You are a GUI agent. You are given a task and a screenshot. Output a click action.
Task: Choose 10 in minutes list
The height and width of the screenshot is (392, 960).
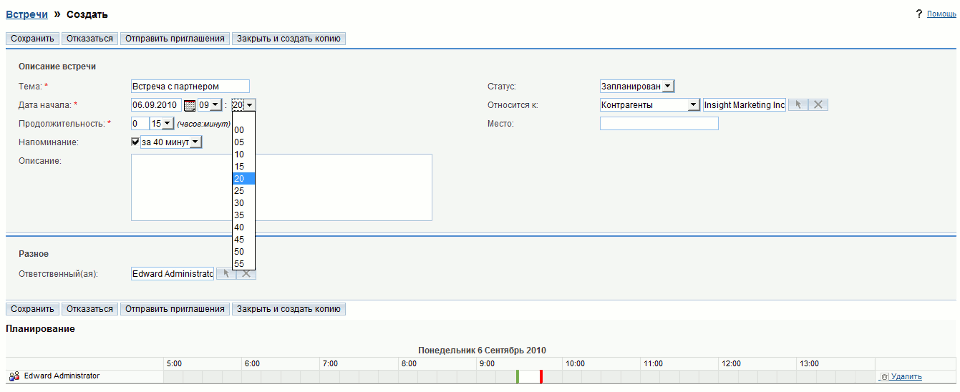click(244, 154)
